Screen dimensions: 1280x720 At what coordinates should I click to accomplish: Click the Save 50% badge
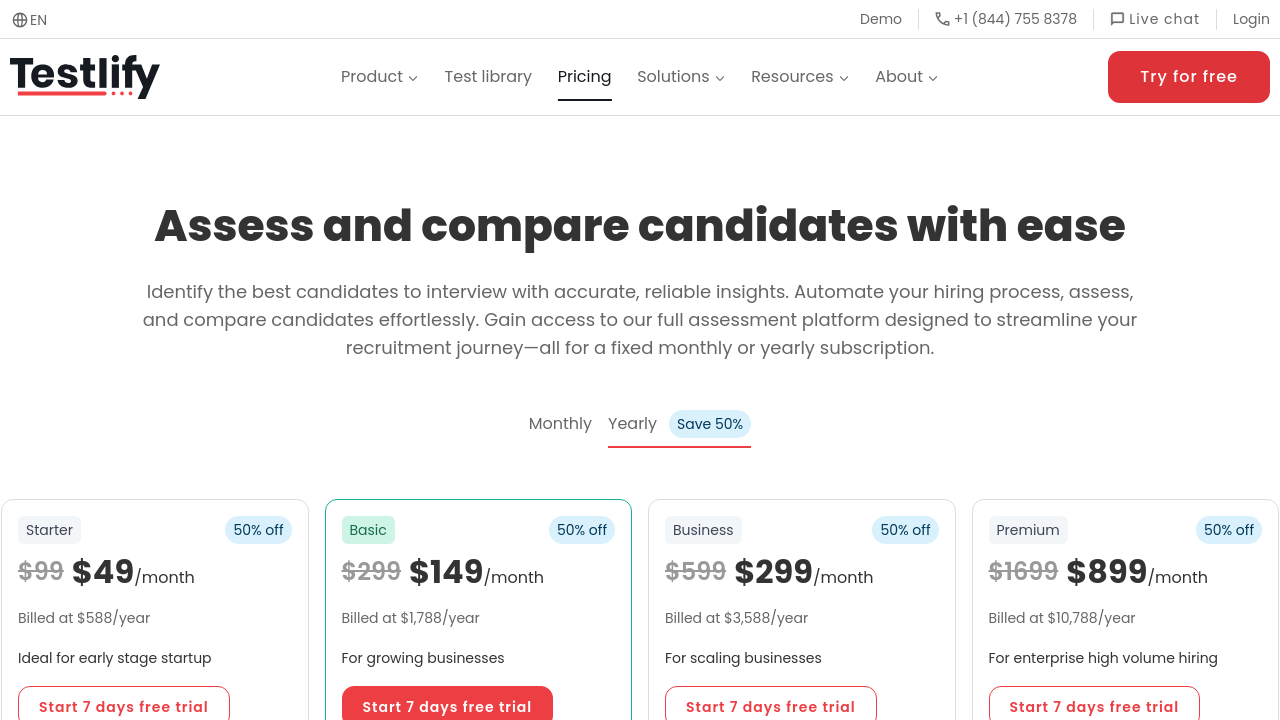(710, 424)
